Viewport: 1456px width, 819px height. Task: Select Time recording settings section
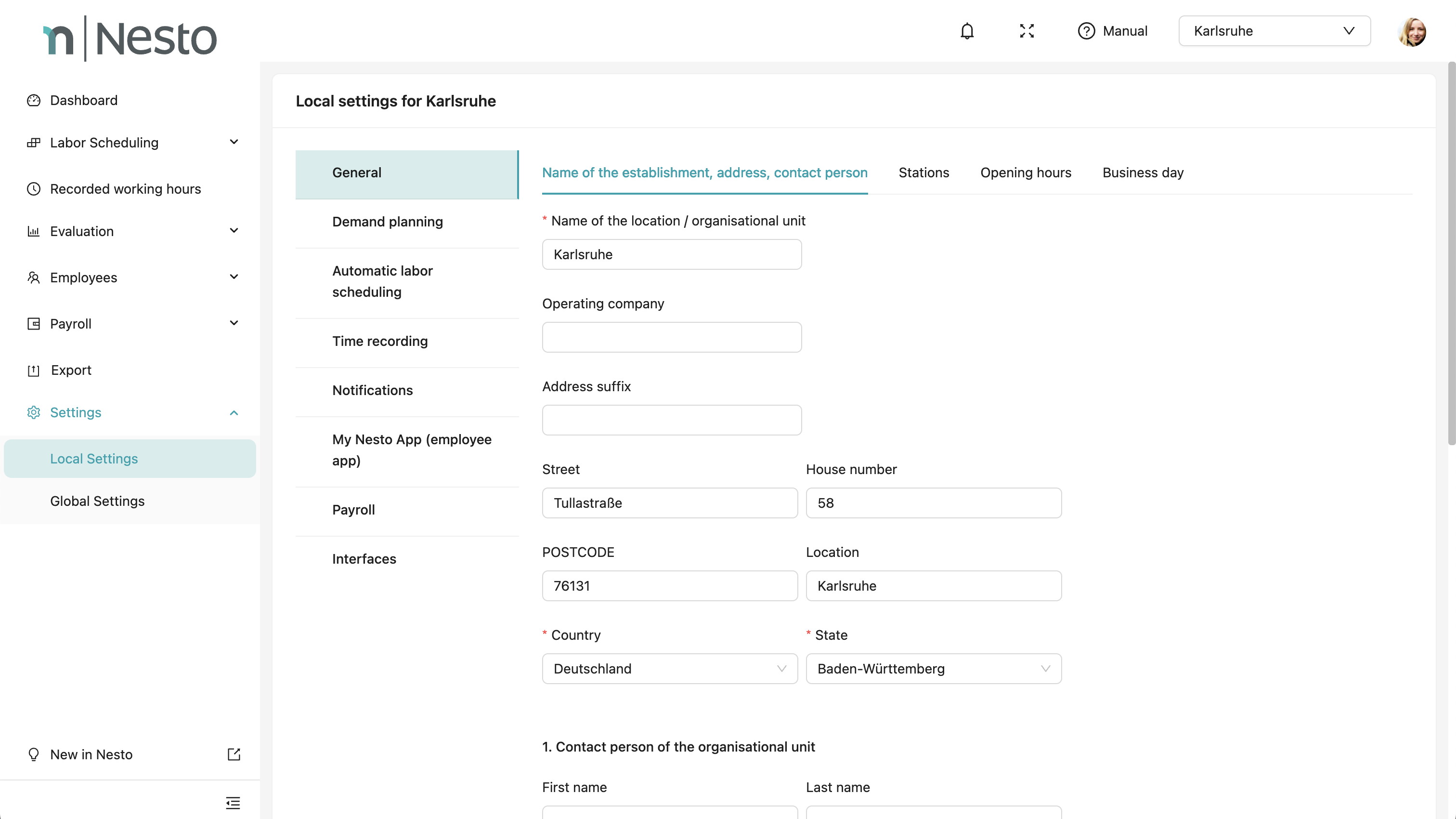[x=380, y=341]
